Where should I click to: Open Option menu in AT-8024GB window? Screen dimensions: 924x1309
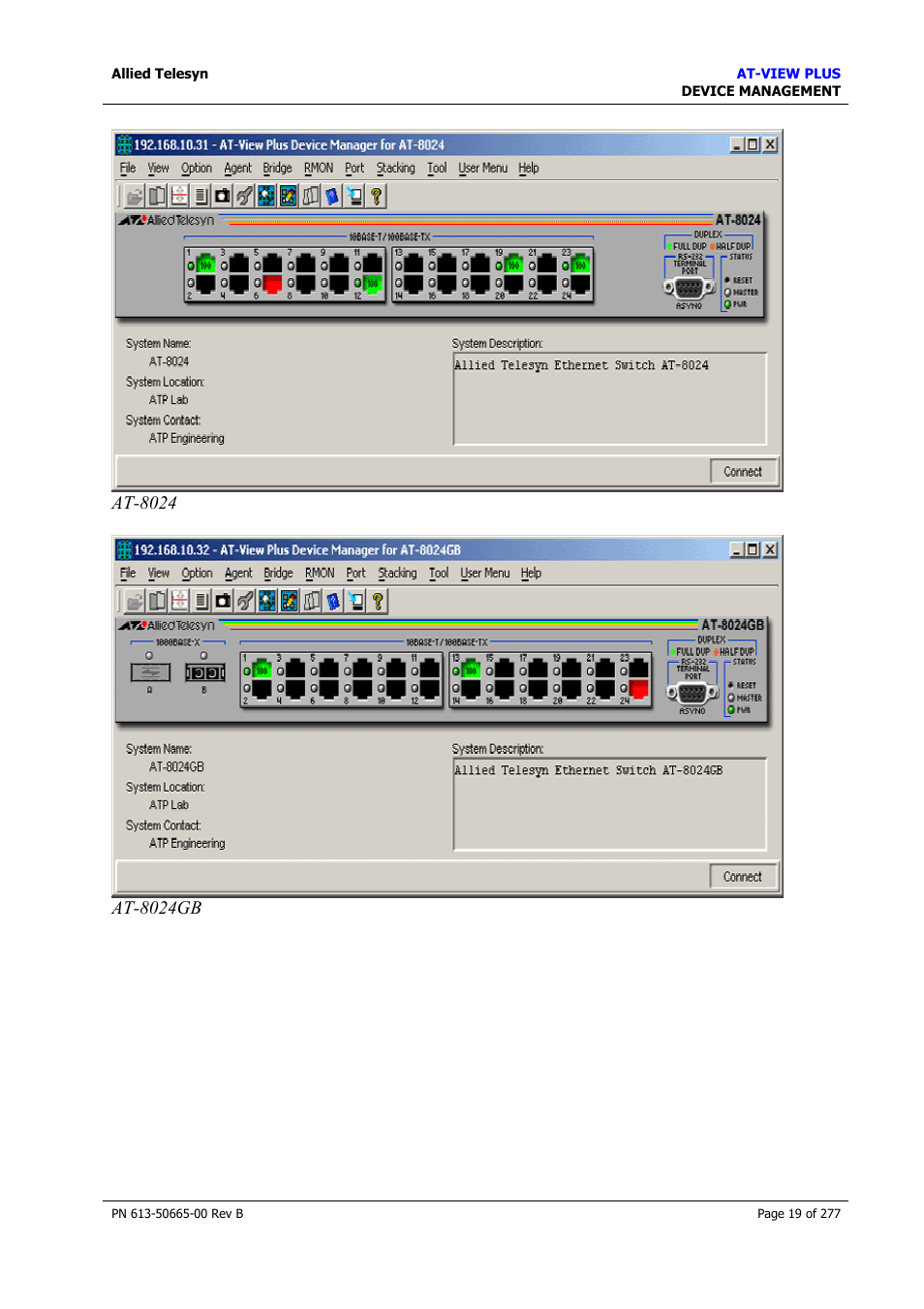[x=197, y=574]
